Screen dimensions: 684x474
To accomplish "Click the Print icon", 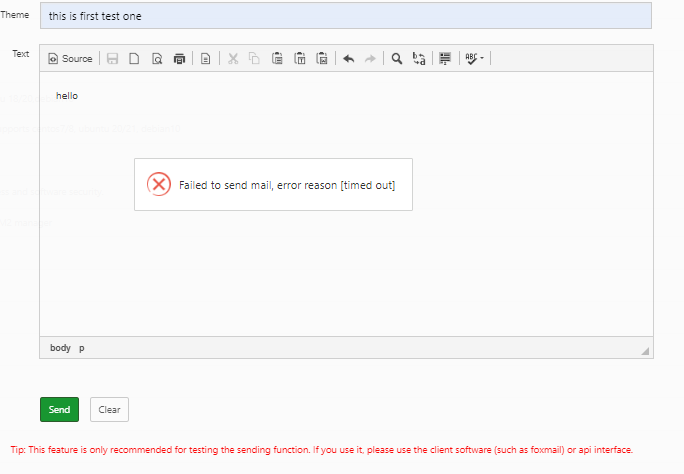I will tap(179, 58).
